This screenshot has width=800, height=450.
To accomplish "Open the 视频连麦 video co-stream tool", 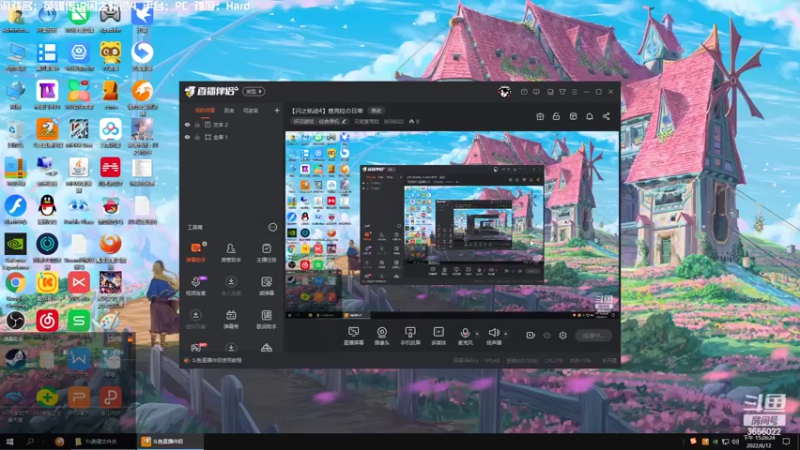I will (196, 286).
